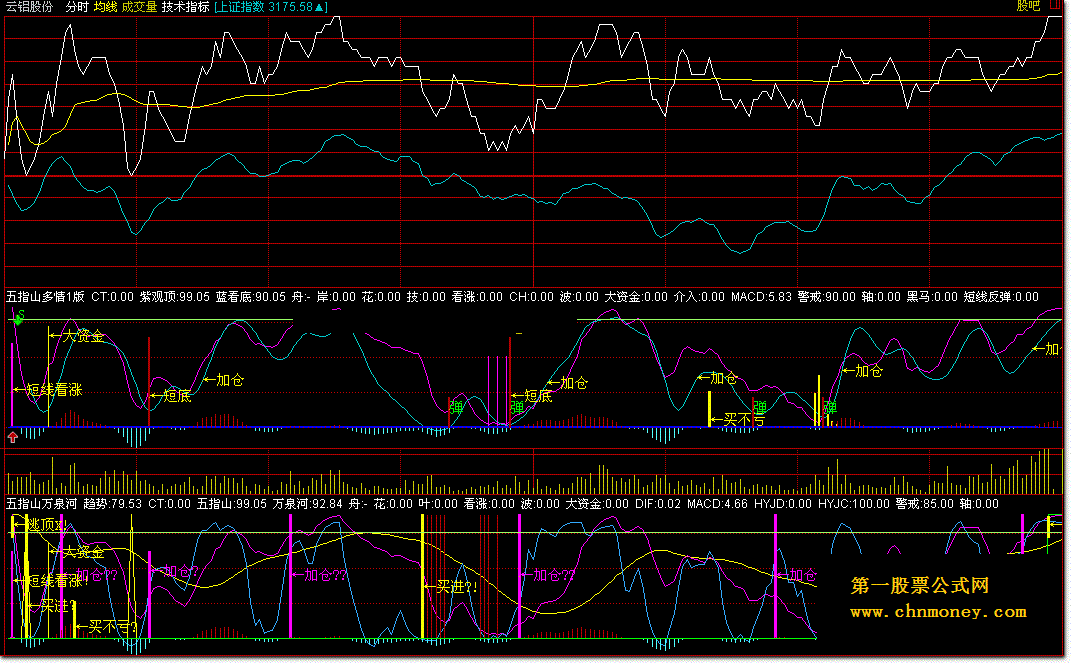
Task: Click the 警戒:85.00 value
Action: coord(925,504)
